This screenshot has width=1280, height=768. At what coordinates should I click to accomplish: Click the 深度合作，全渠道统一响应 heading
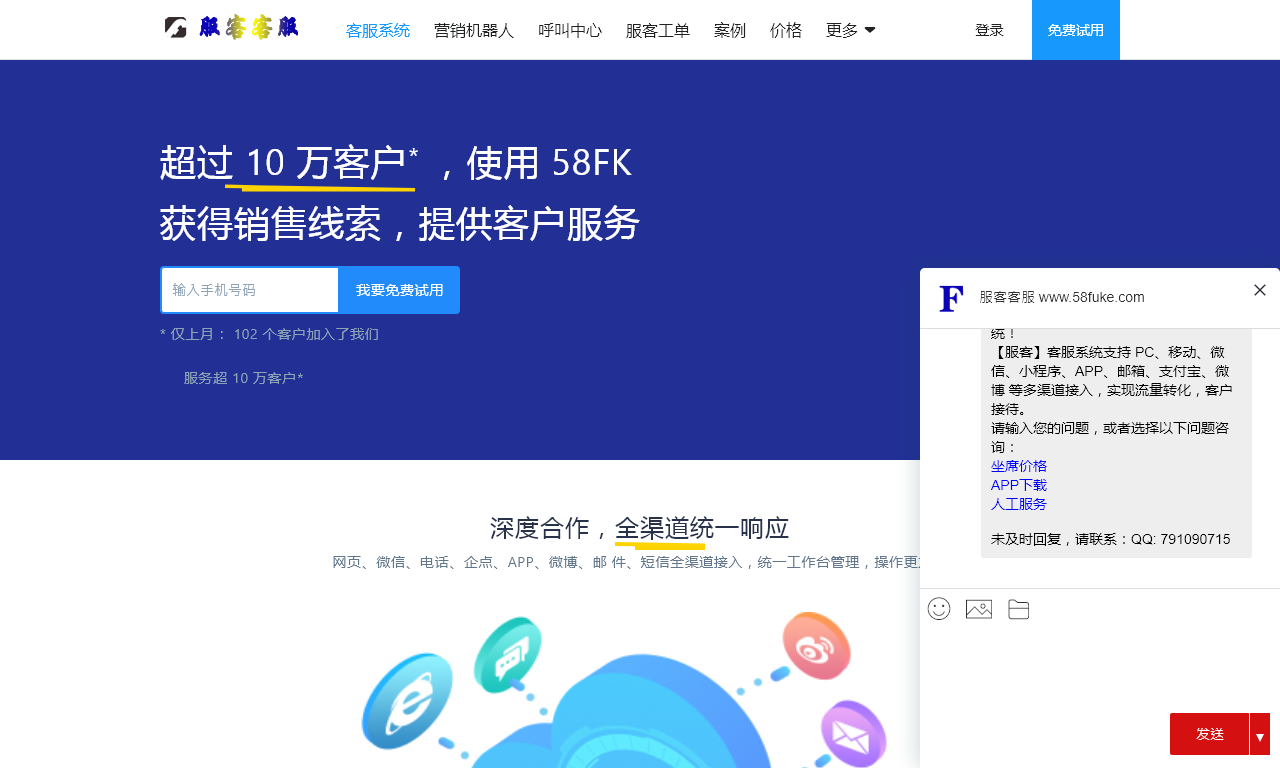tap(640, 528)
